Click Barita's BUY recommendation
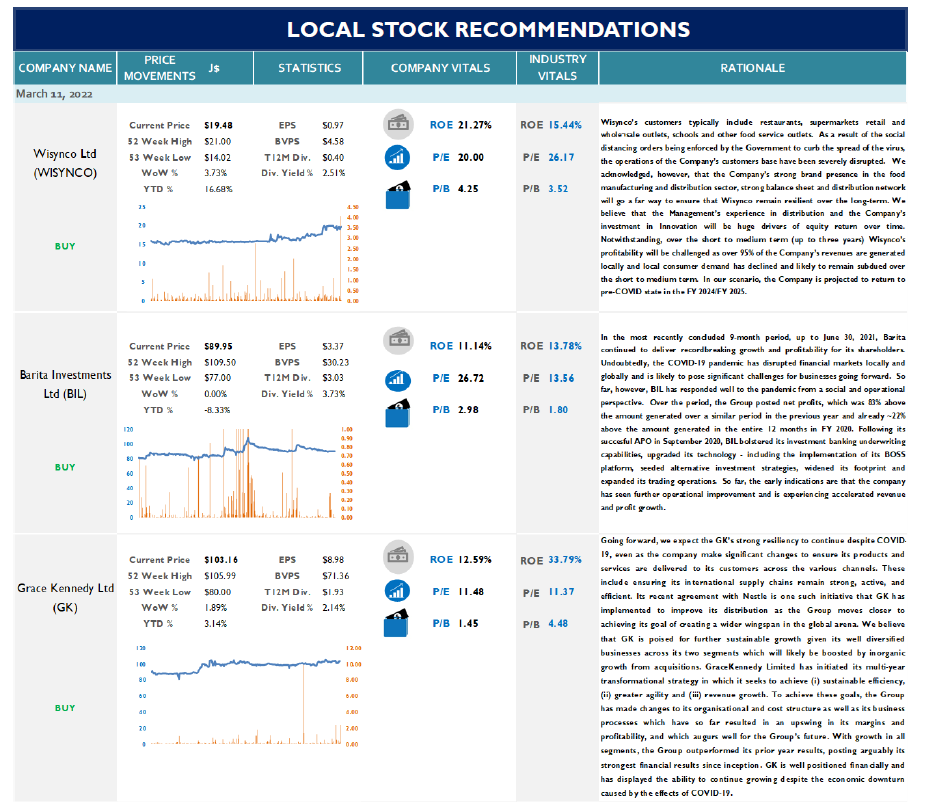This screenshot has height=802, width=934. tap(65, 467)
